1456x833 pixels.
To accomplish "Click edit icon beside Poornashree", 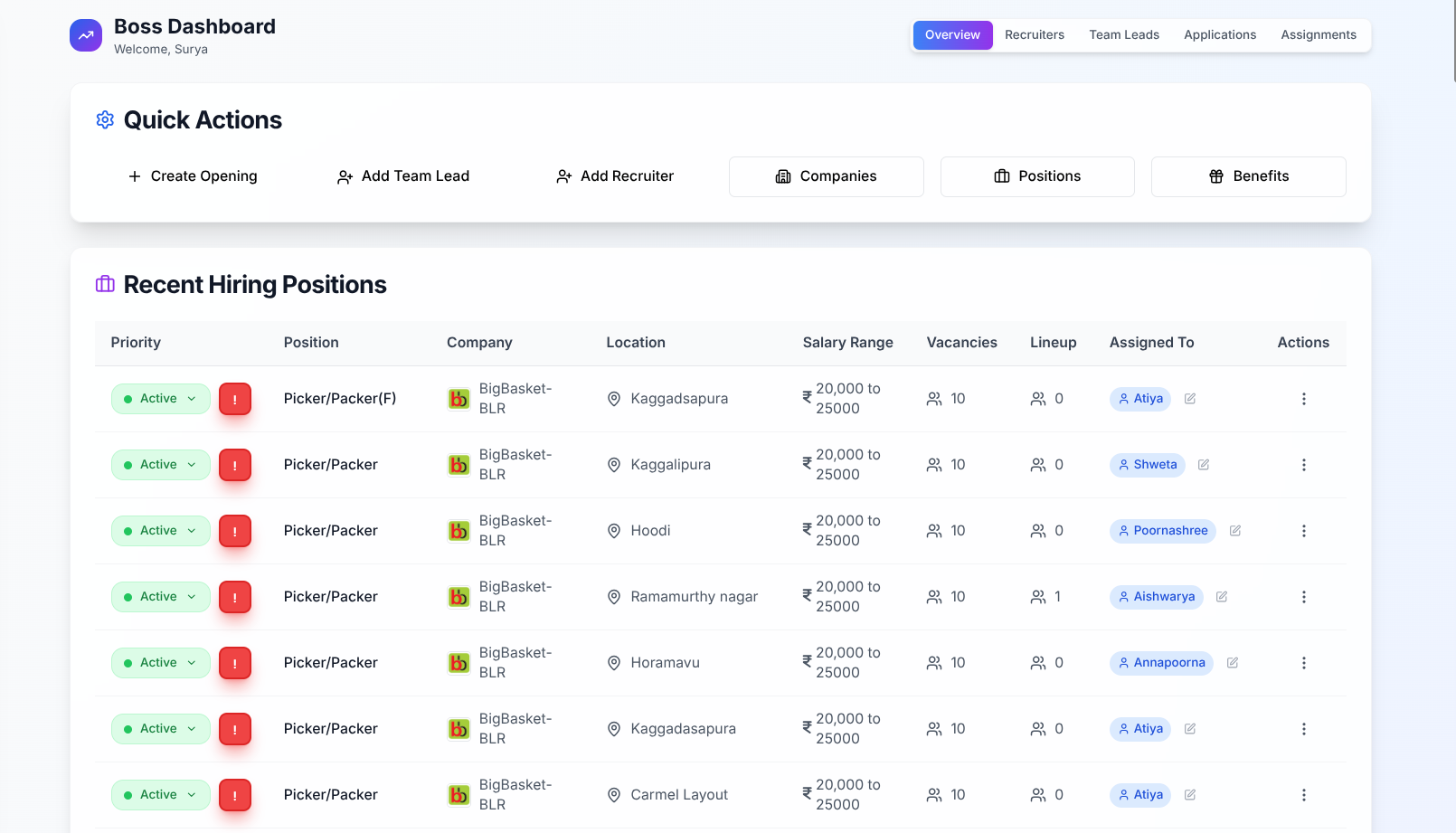I will point(1235,531).
